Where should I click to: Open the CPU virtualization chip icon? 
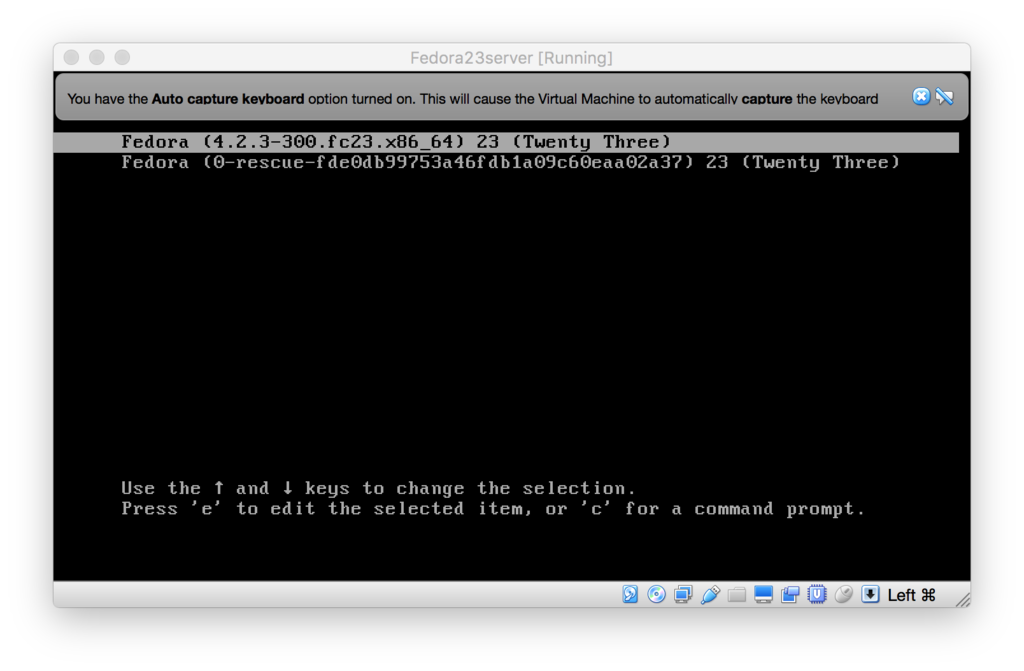coord(817,594)
